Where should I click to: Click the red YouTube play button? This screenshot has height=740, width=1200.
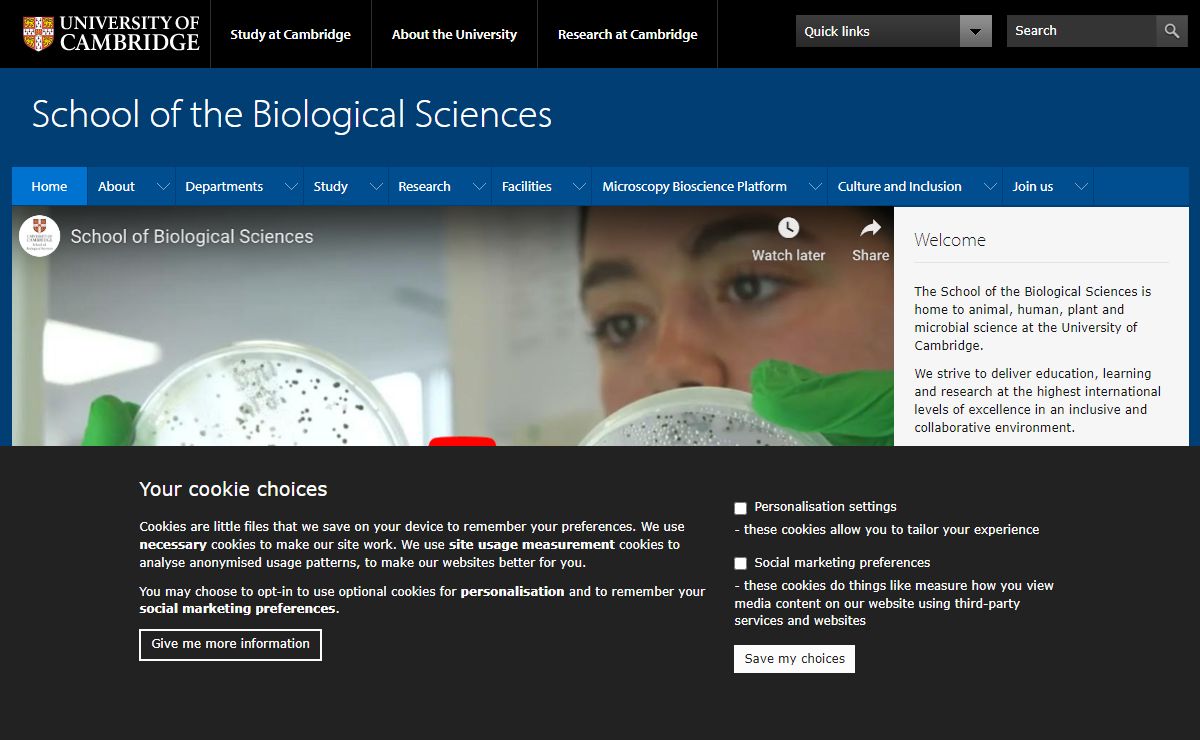462,442
